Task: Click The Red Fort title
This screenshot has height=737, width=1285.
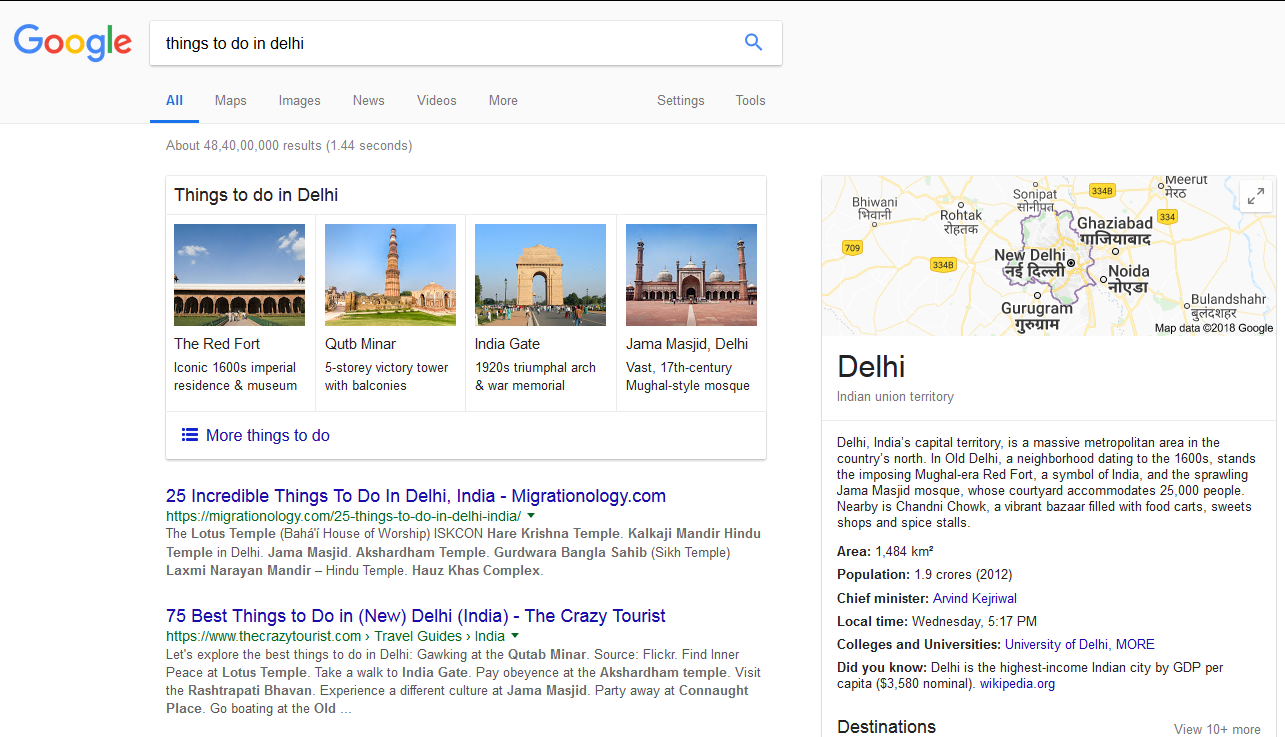Action: click(217, 344)
